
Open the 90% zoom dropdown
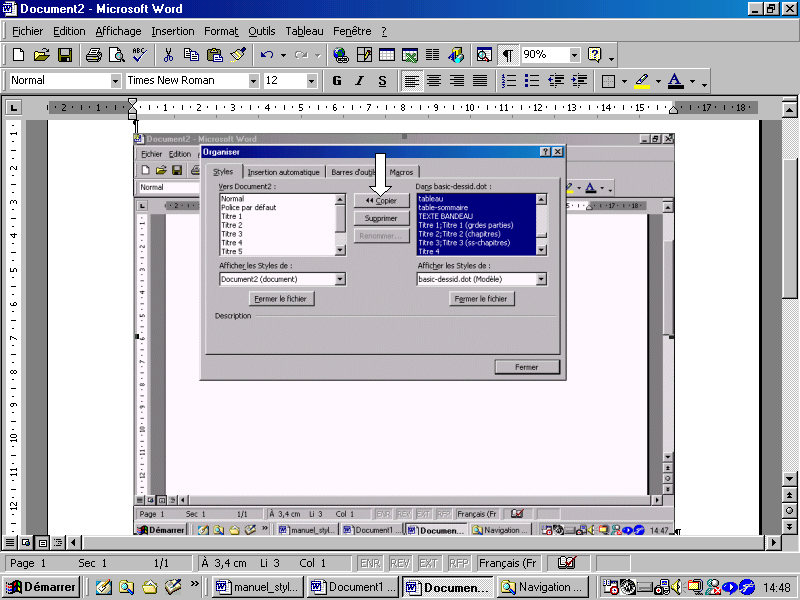pyautogui.click(x=574, y=55)
